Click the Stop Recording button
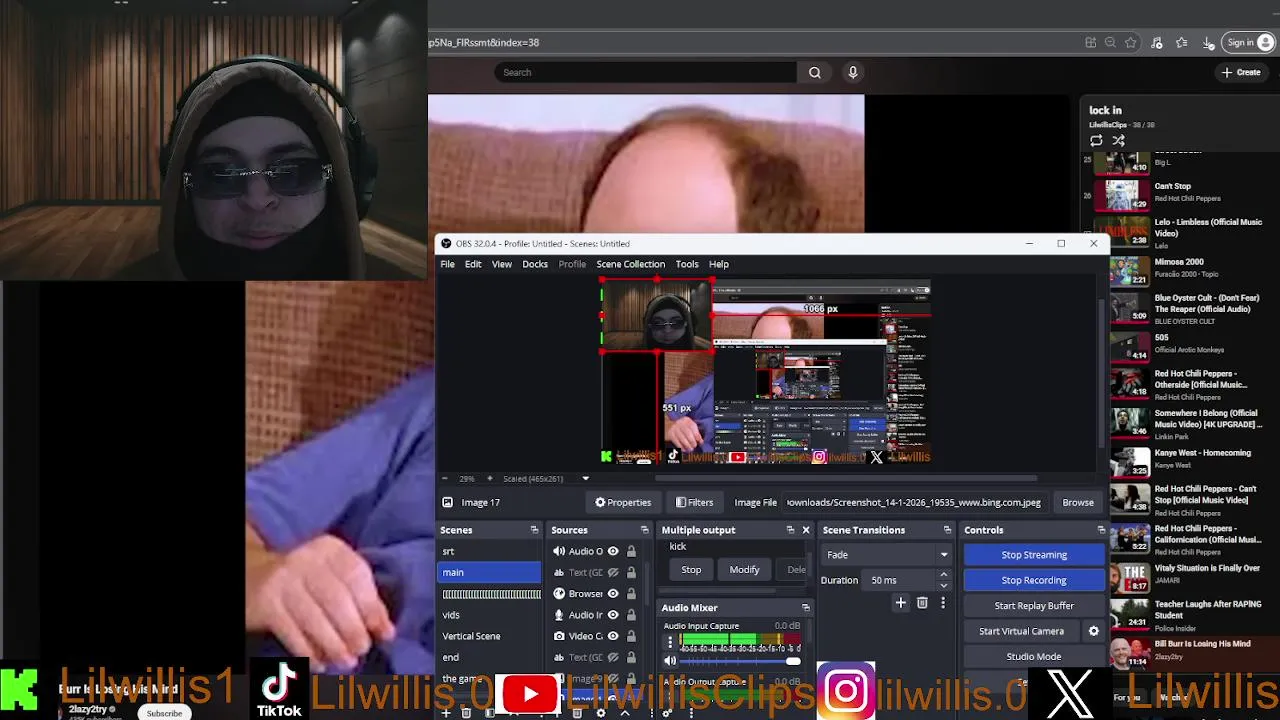1280x720 pixels. click(x=1034, y=580)
